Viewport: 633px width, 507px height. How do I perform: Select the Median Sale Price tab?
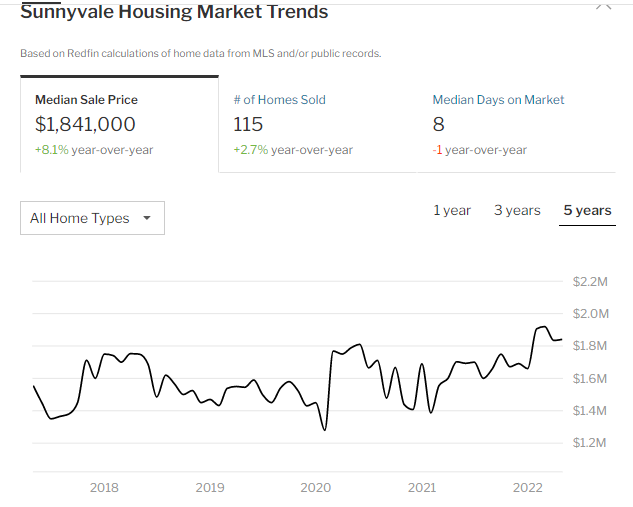(119, 124)
